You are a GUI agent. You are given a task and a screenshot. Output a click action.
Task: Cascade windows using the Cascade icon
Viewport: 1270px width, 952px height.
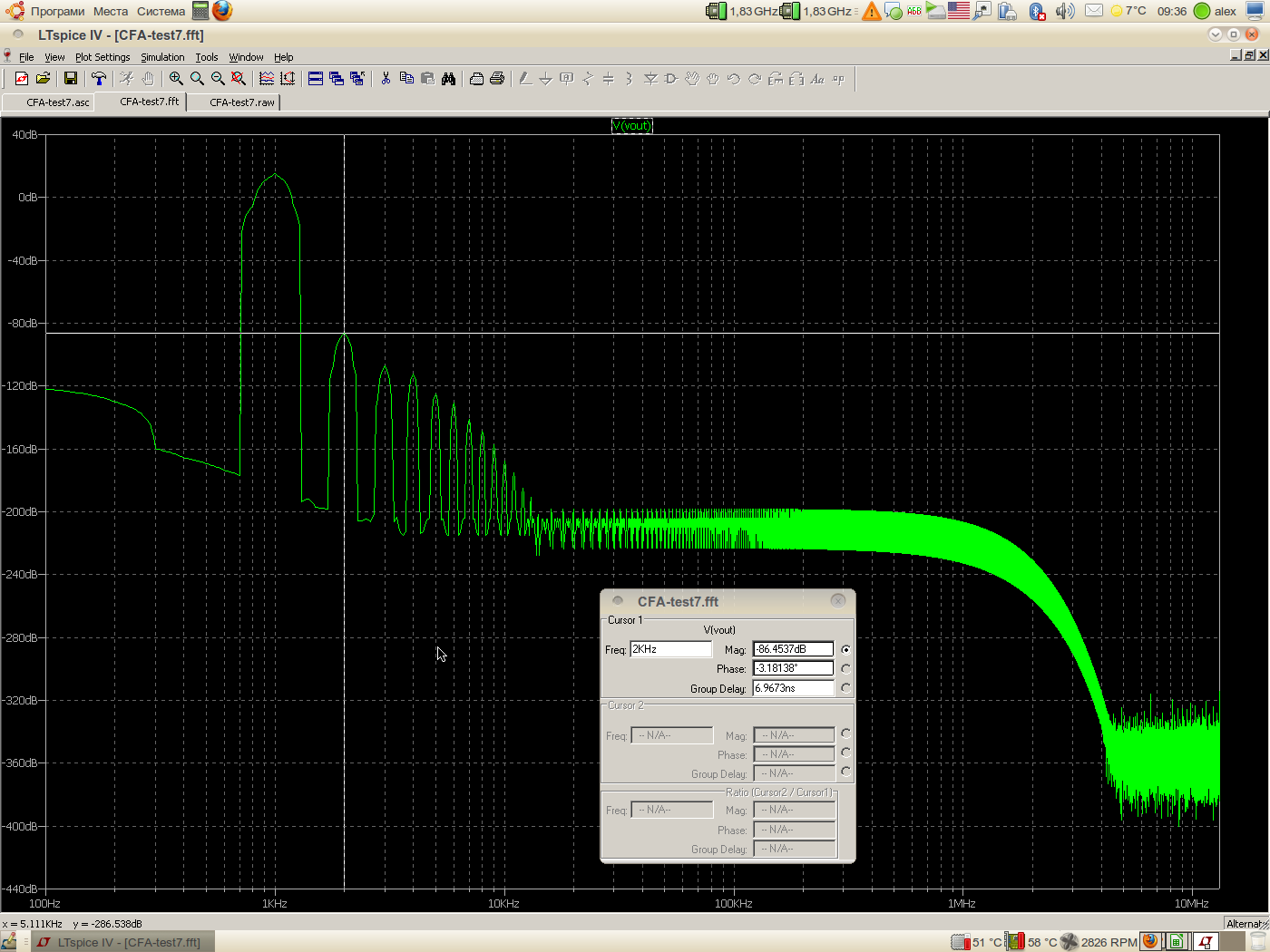(337, 79)
